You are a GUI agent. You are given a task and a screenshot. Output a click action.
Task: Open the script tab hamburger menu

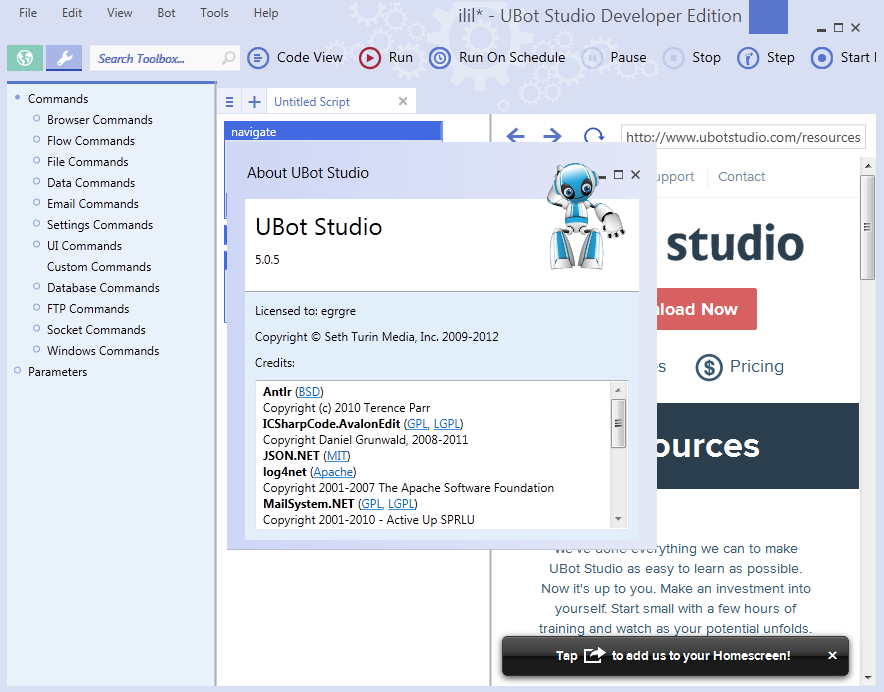point(229,100)
